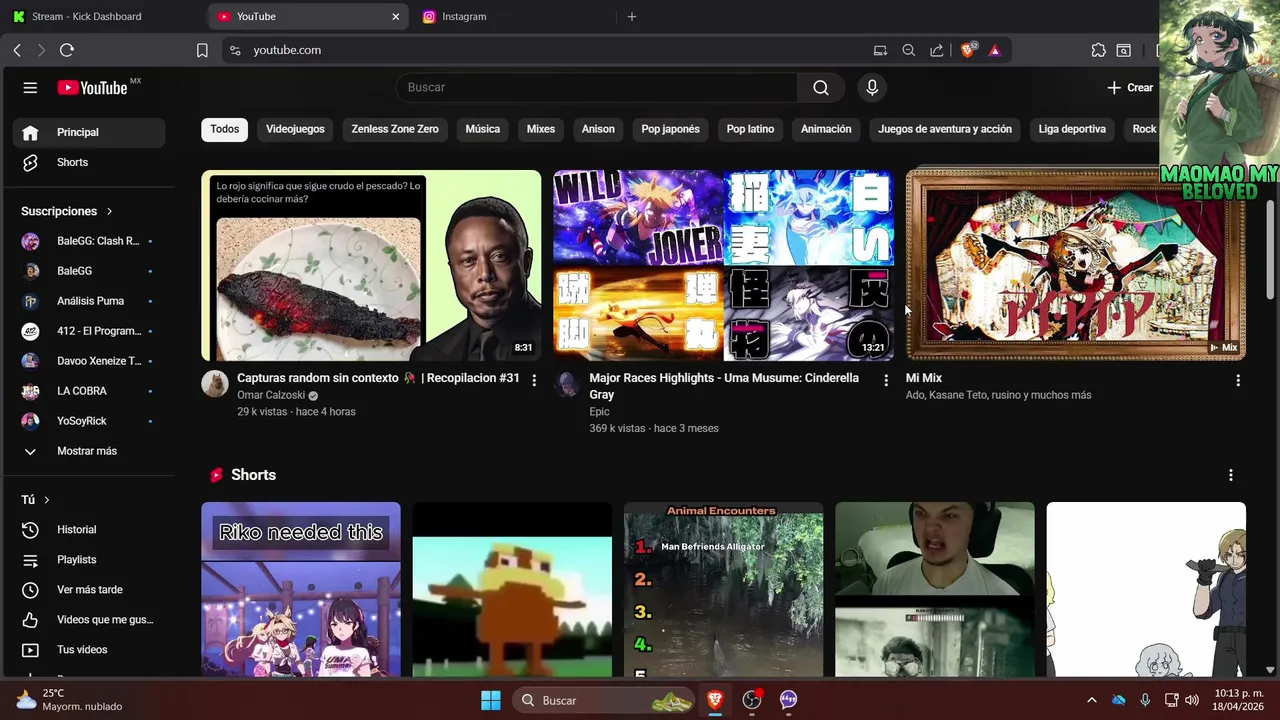Expand Suscripciones section chevron
Image resolution: width=1280 pixels, height=720 pixels.
[x=109, y=212]
